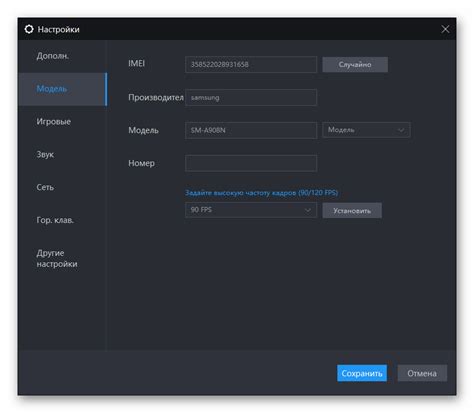Click the Производитель field with samsung
This screenshot has width=474, height=413.
(251, 97)
